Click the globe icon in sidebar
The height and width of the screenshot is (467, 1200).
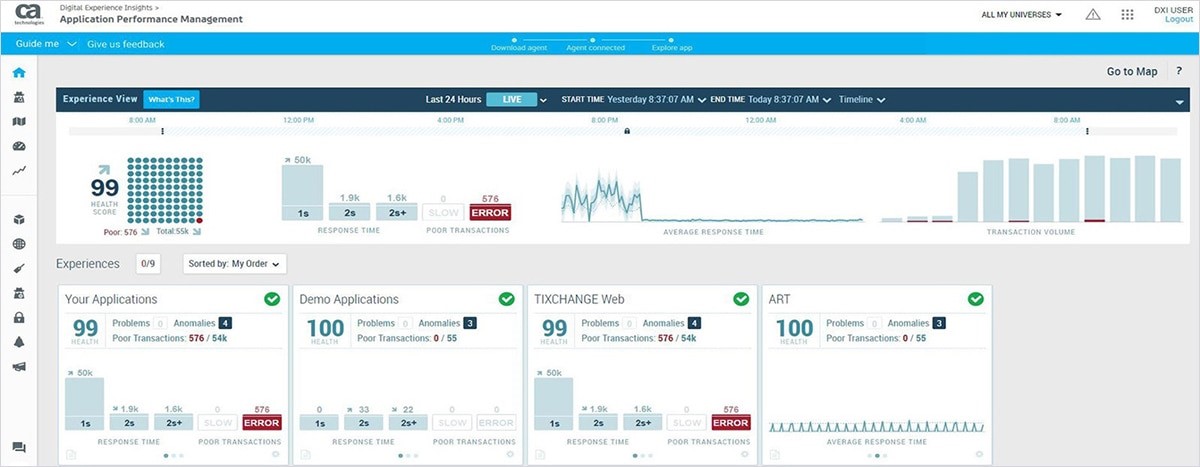pyautogui.click(x=19, y=244)
